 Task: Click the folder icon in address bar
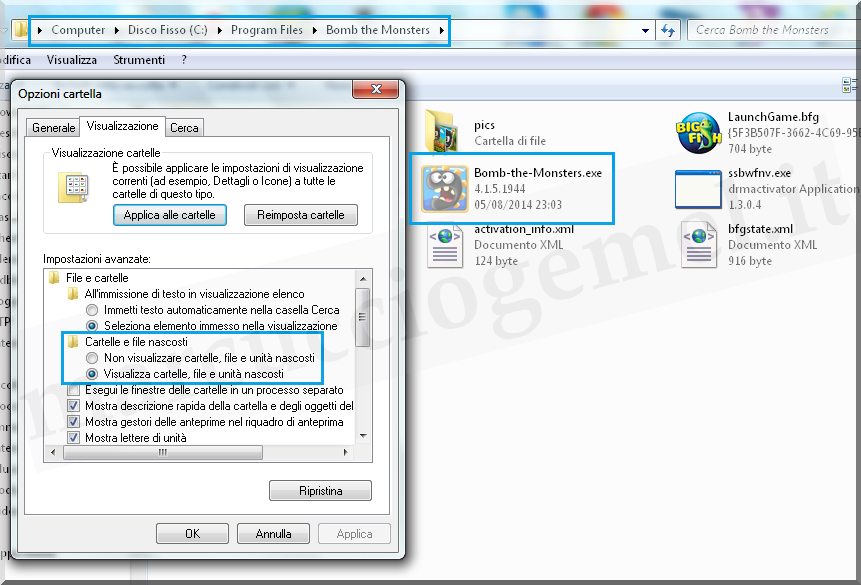[20, 30]
